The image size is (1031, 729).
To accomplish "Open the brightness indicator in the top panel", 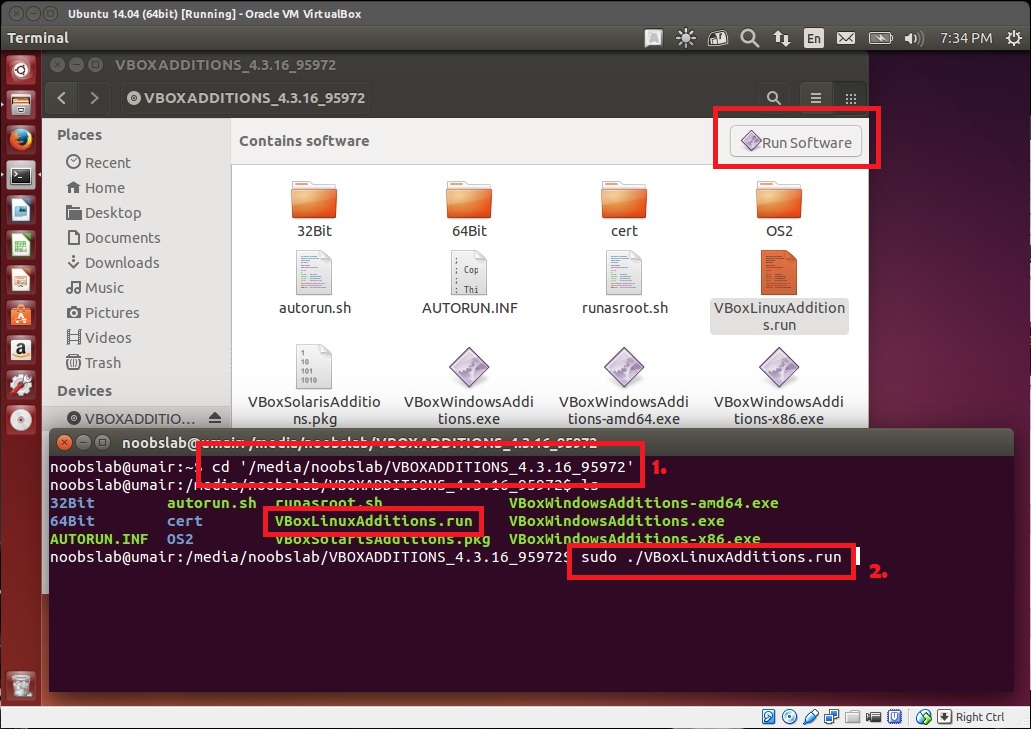I will pyautogui.click(x=686, y=38).
